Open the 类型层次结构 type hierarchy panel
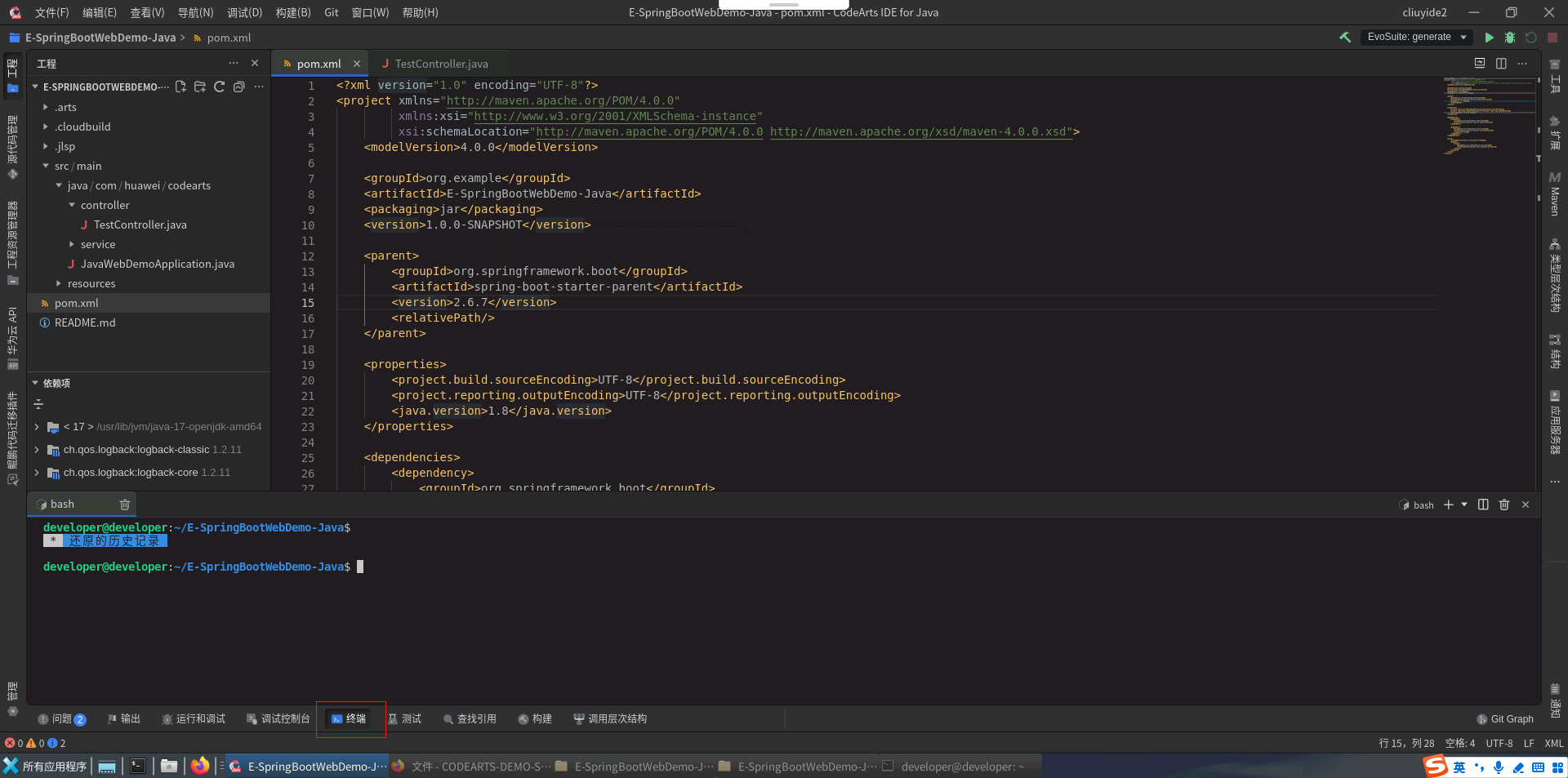The width and height of the screenshot is (1568, 778). point(1555,276)
